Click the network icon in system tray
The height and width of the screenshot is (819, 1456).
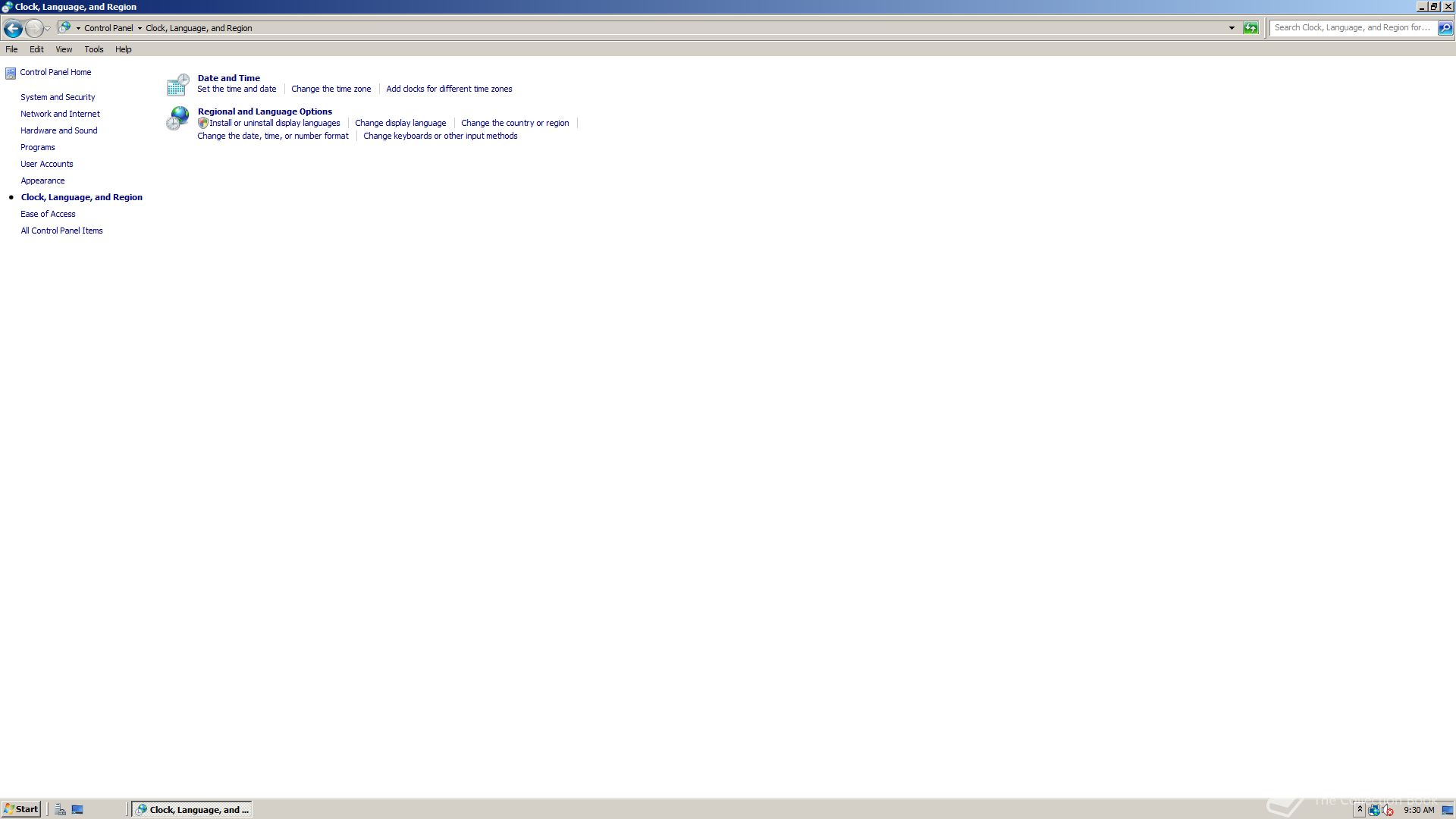tap(1373, 810)
